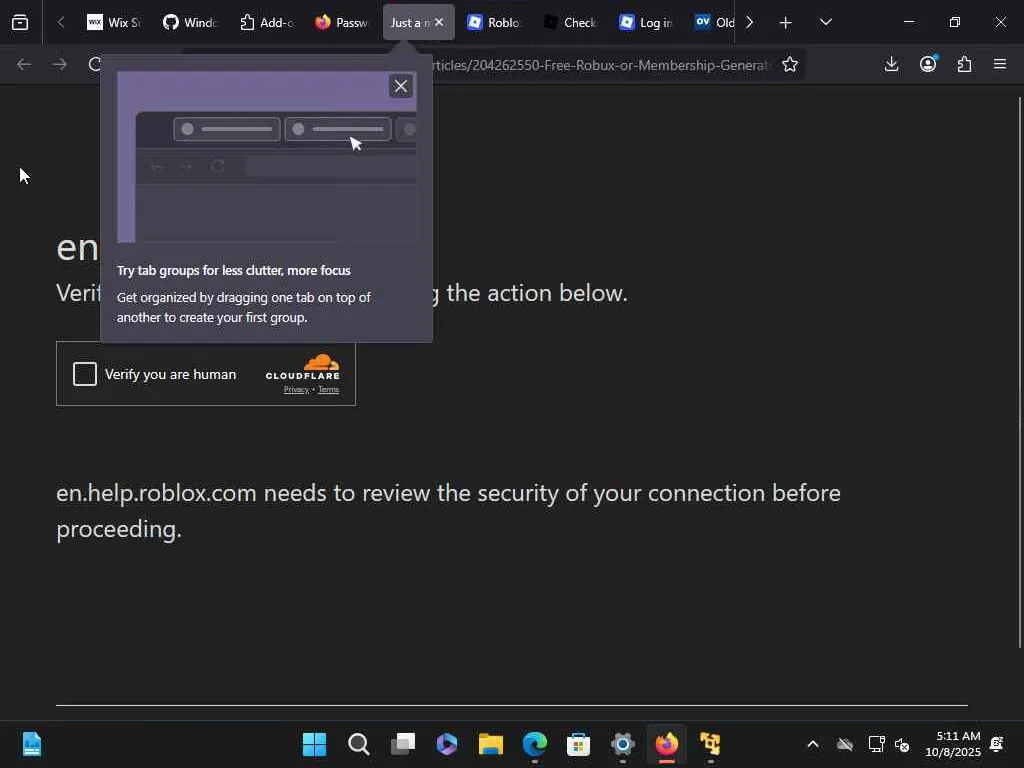
Task: Expand the list all tabs dropdown
Action: 825,23
